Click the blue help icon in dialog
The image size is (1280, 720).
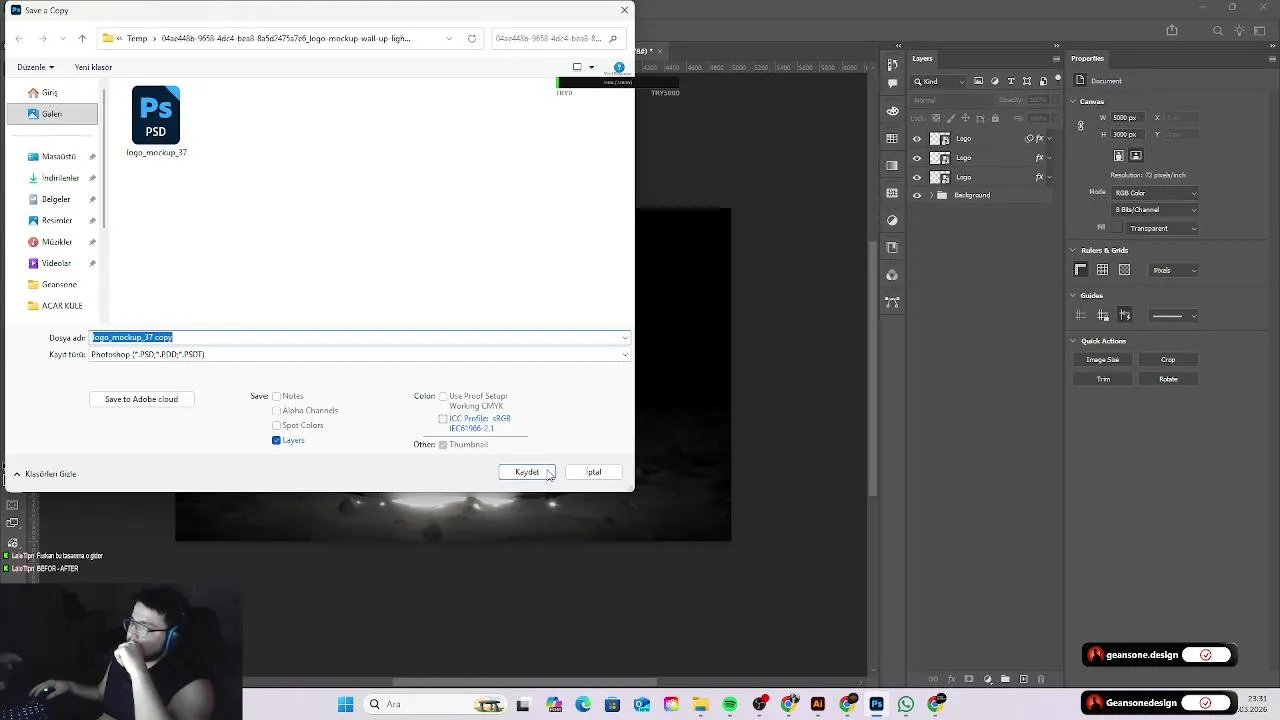pyautogui.click(x=619, y=67)
